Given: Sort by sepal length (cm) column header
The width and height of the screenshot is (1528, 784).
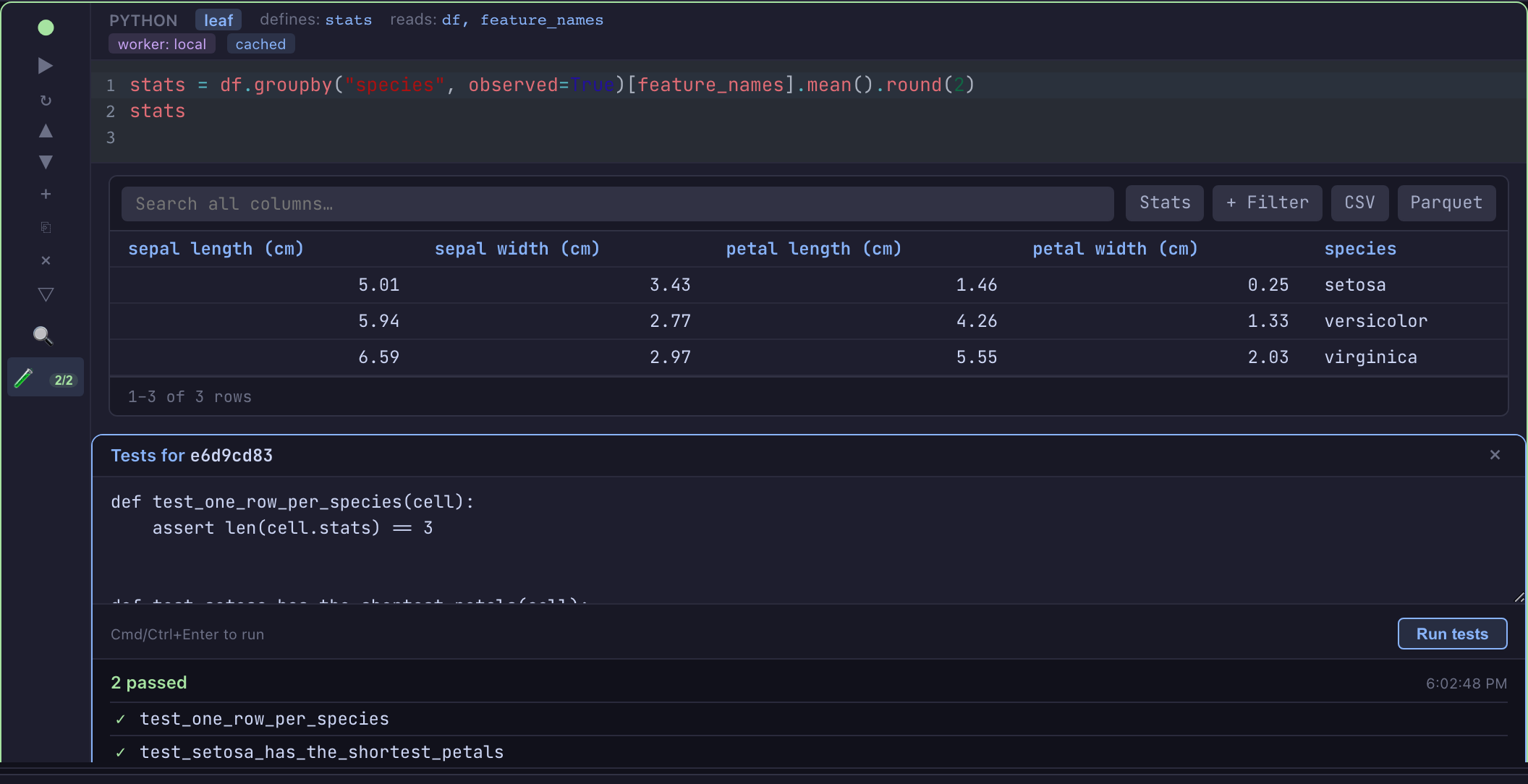Looking at the screenshot, I should point(216,249).
